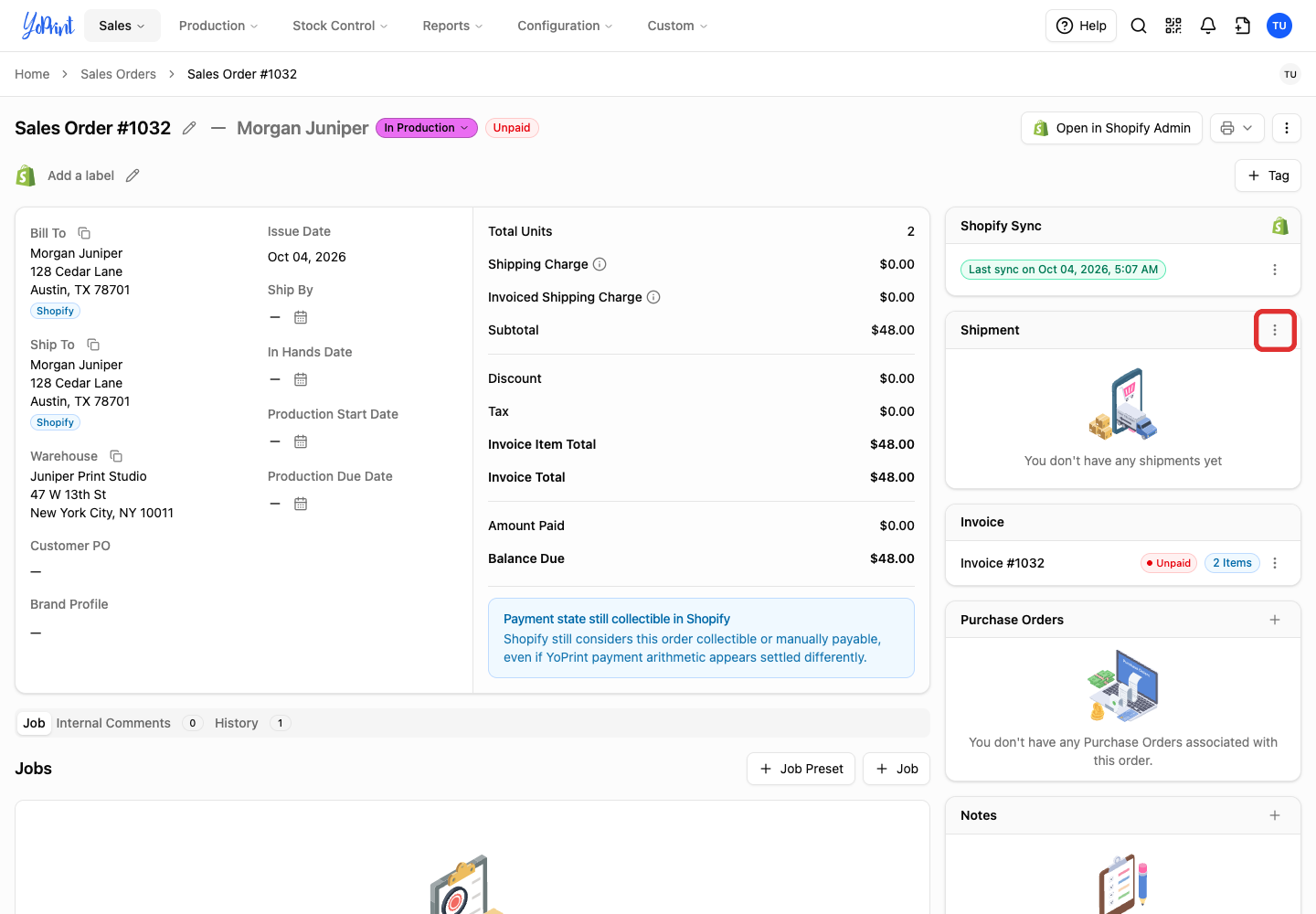This screenshot has height=914, width=1316.
Task: Switch to the Internal Comments tab
Action: coord(129,723)
